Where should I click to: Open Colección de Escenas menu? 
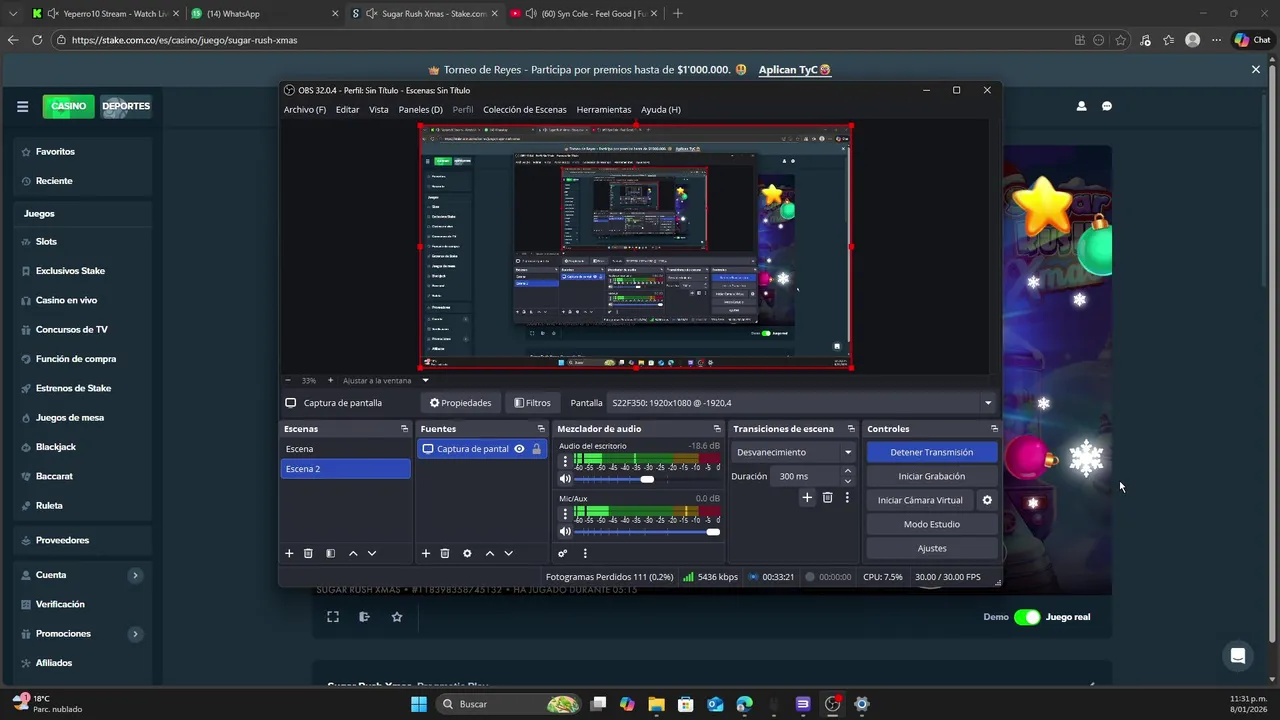[x=524, y=110]
